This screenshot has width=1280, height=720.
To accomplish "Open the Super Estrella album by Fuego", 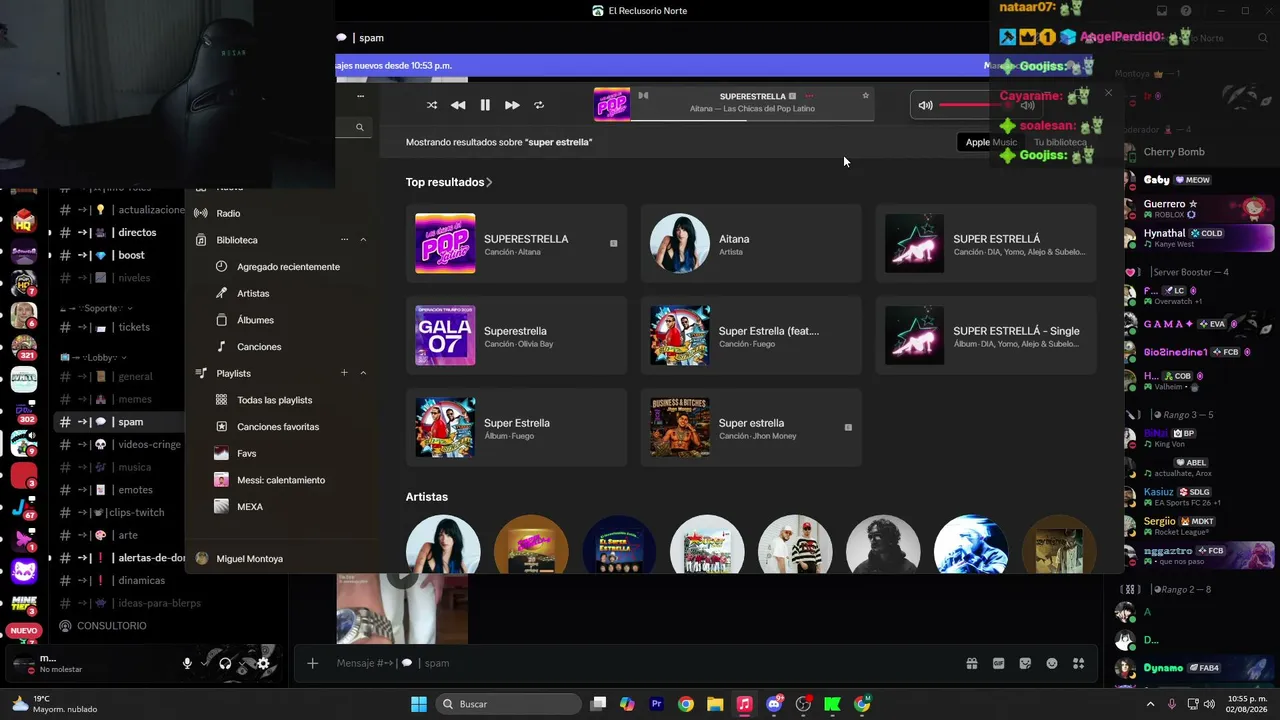I will pyautogui.click(x=516, y=427).
